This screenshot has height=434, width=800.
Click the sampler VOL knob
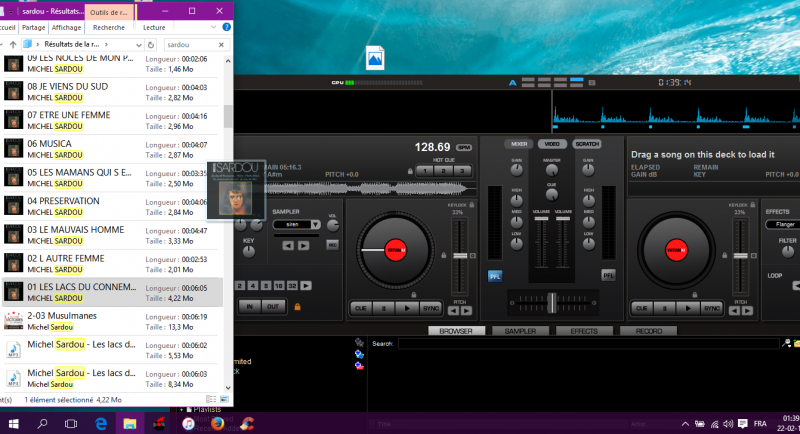click(333, 225)
